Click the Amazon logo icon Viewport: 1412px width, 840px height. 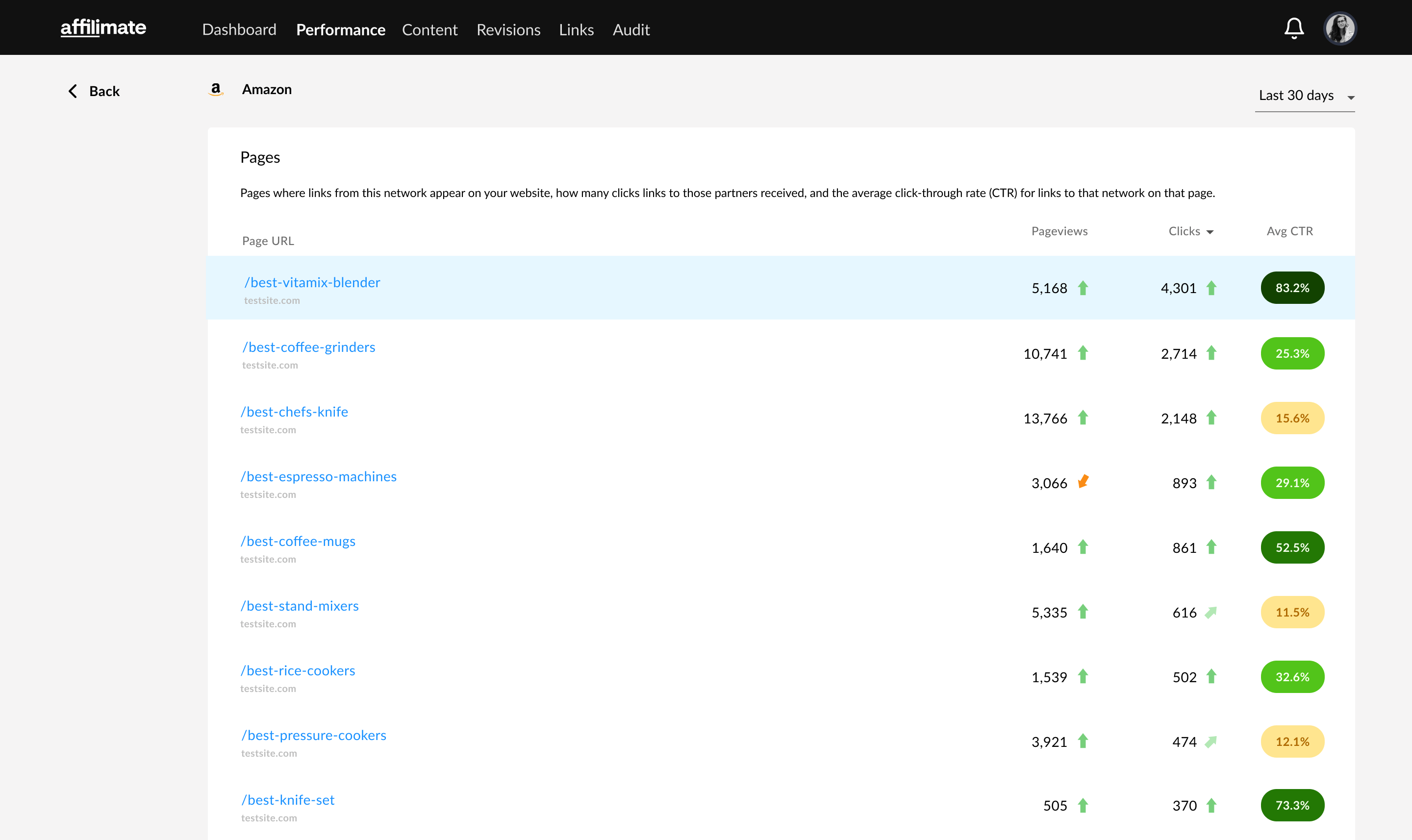[216, 89]
